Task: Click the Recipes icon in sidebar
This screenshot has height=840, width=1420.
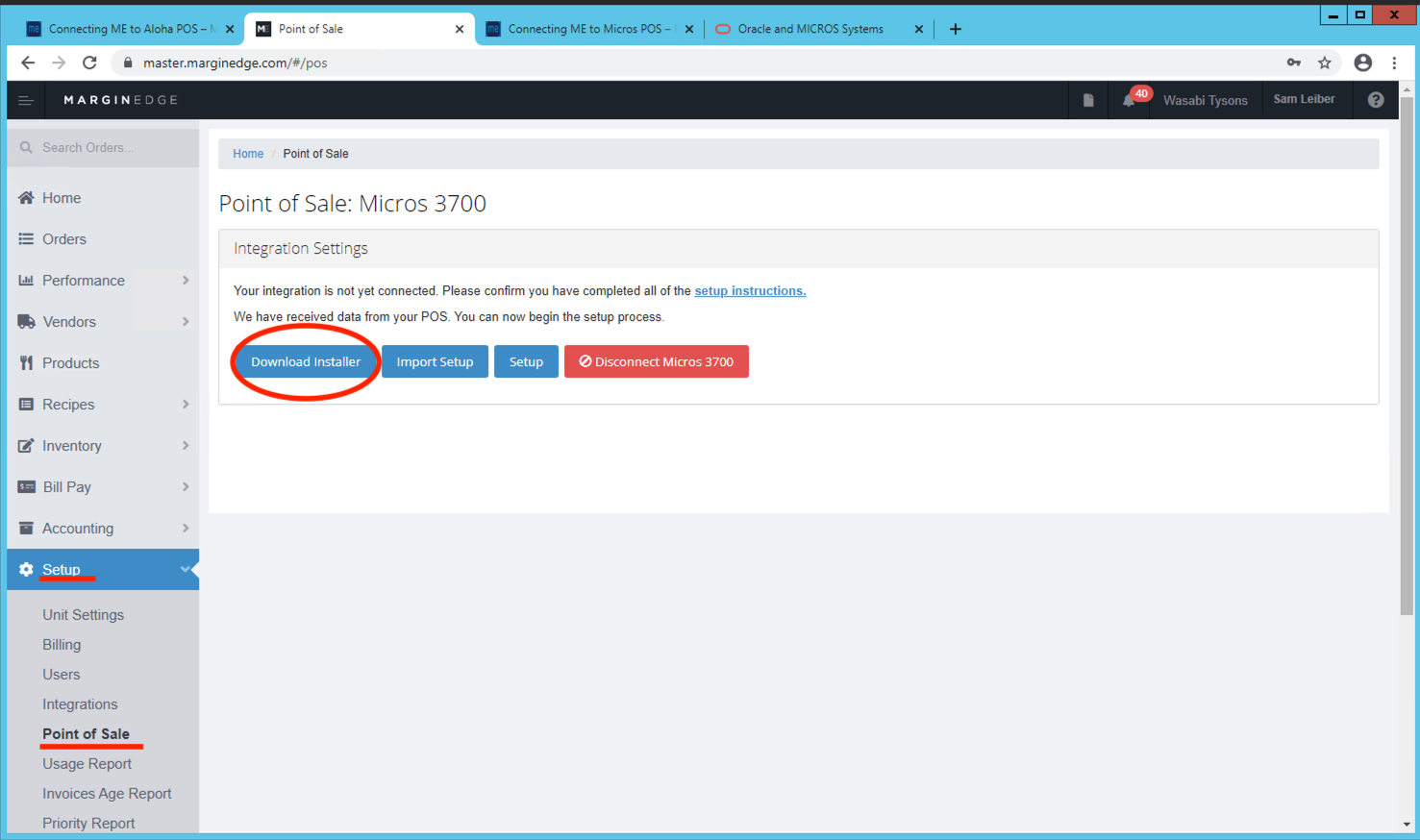Action: click(26, 405)
